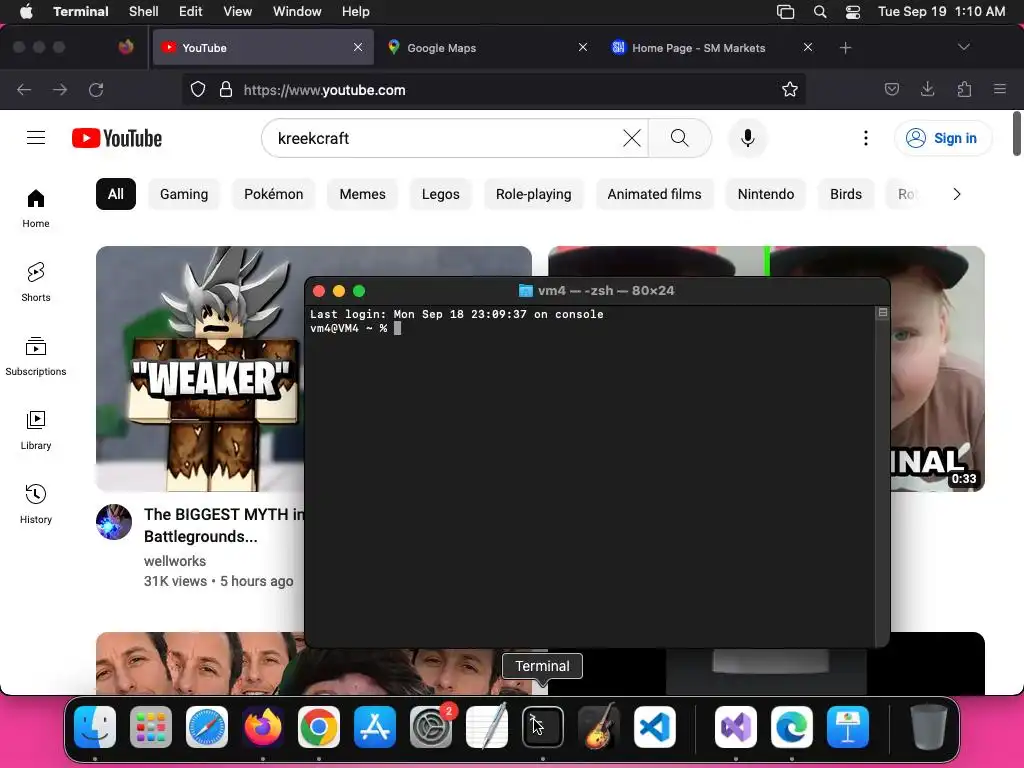Click the YouTube page vertical scrollbar
Viewport: 1024px width, 768px height.
[x=1017, y=135]
